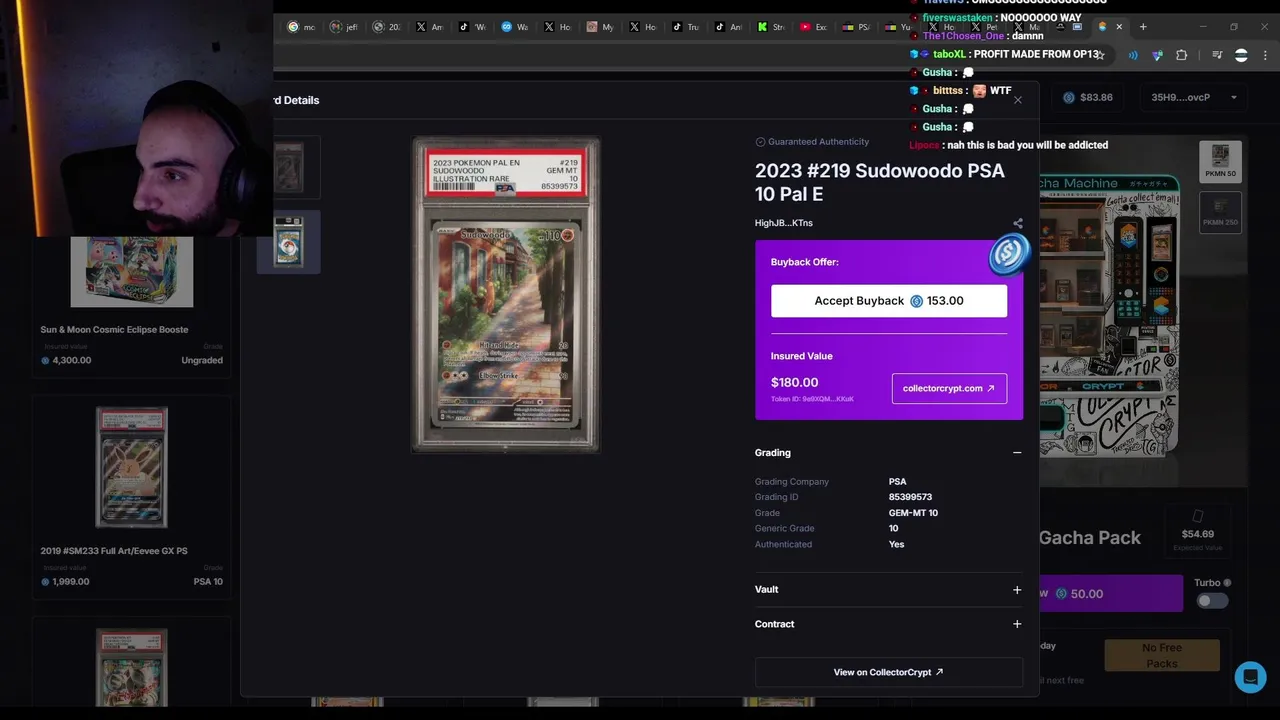Click the Guaranteed Authenticity badge
The height and width of the screenshot is (720, 1280).
click(812, 142)
